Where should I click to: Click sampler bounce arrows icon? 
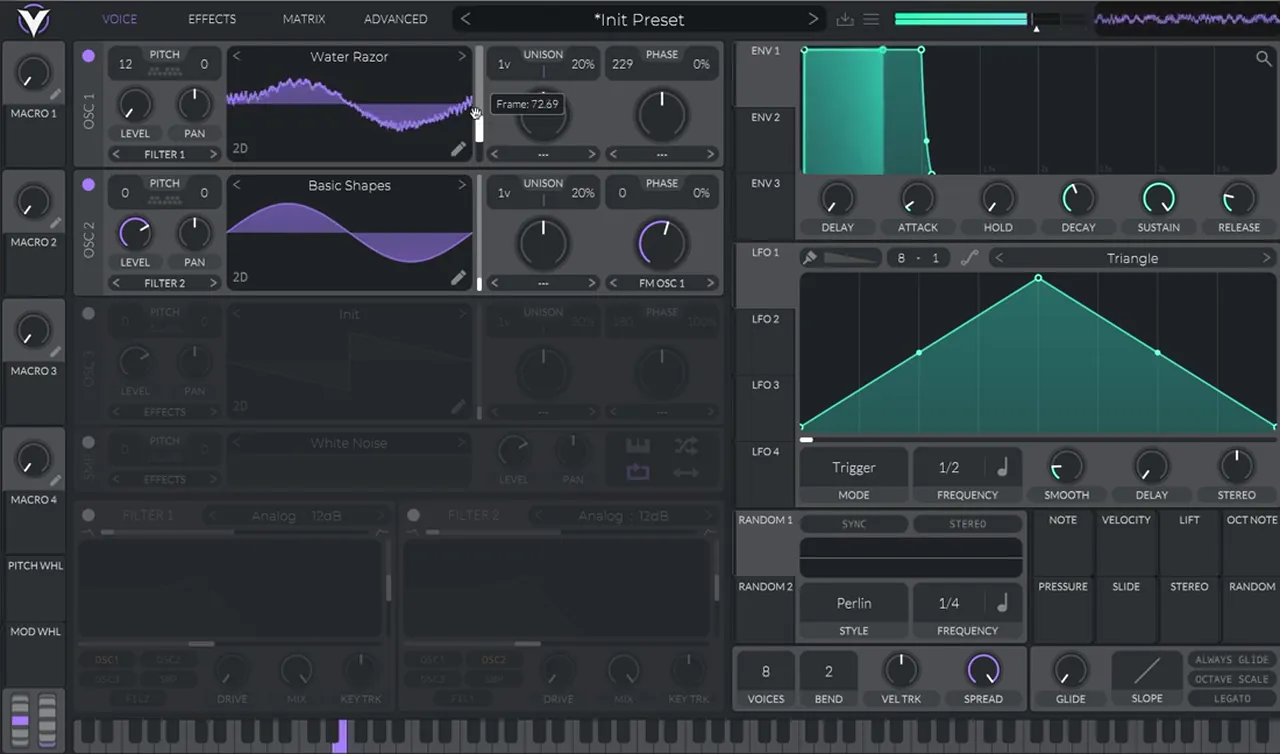[x=686, y=472]
